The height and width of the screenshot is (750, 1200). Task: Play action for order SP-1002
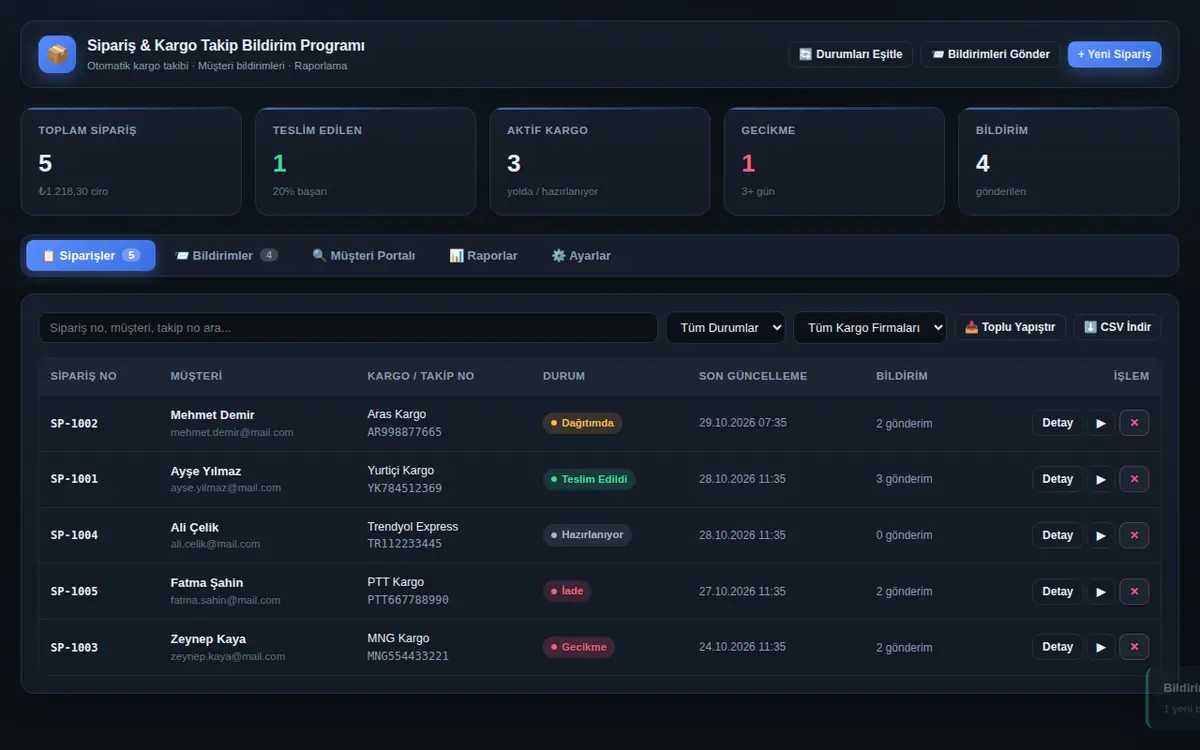1101,423
